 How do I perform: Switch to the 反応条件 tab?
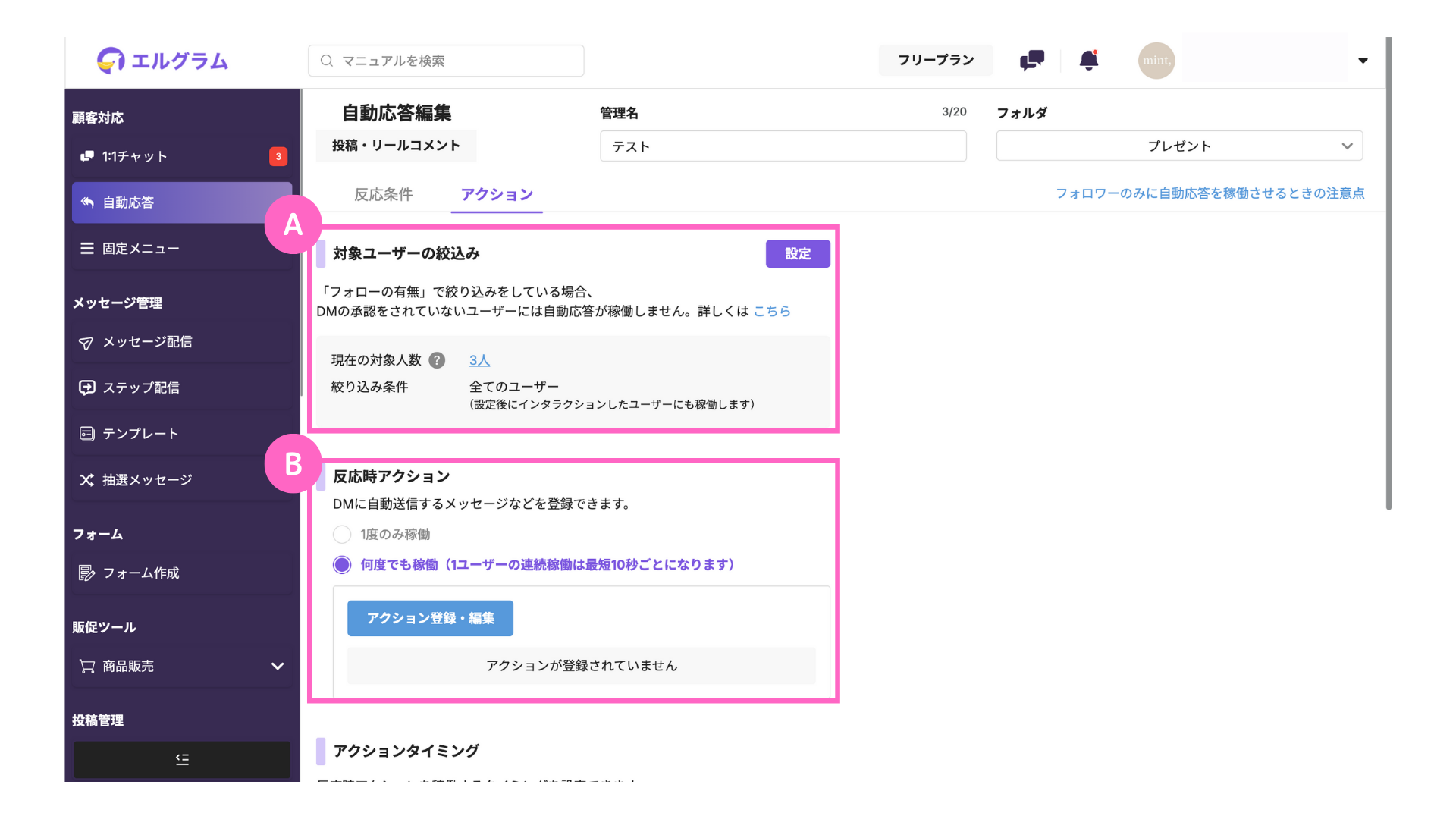point(384,195)
